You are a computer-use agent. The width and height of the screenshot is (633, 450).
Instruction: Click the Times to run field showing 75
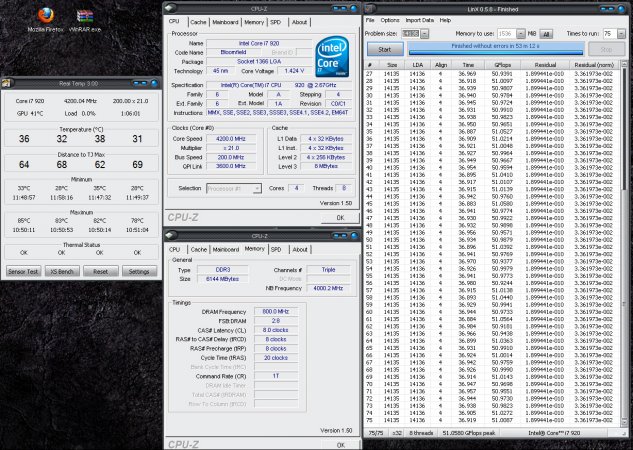[x=610, y=34]
